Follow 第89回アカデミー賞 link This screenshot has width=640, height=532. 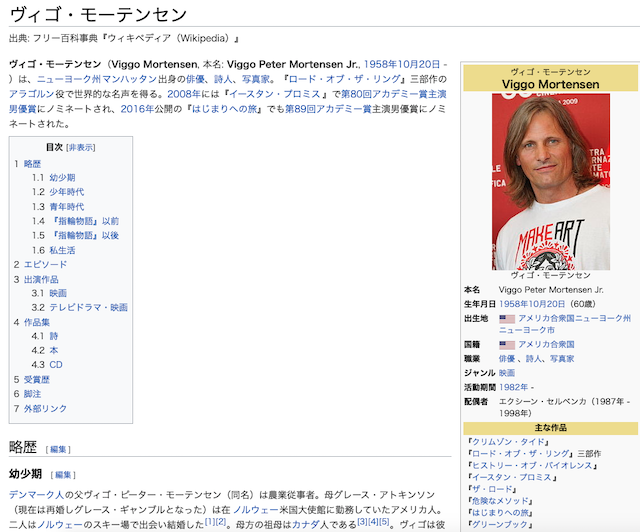tap(328, 109)
